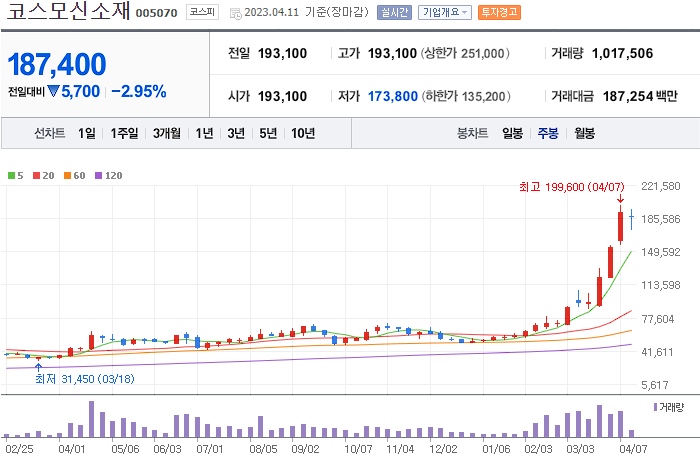Click the 01/06 date axis label
Image resolution: width=700 pixels, height=455 pixels.
(496, 449)
